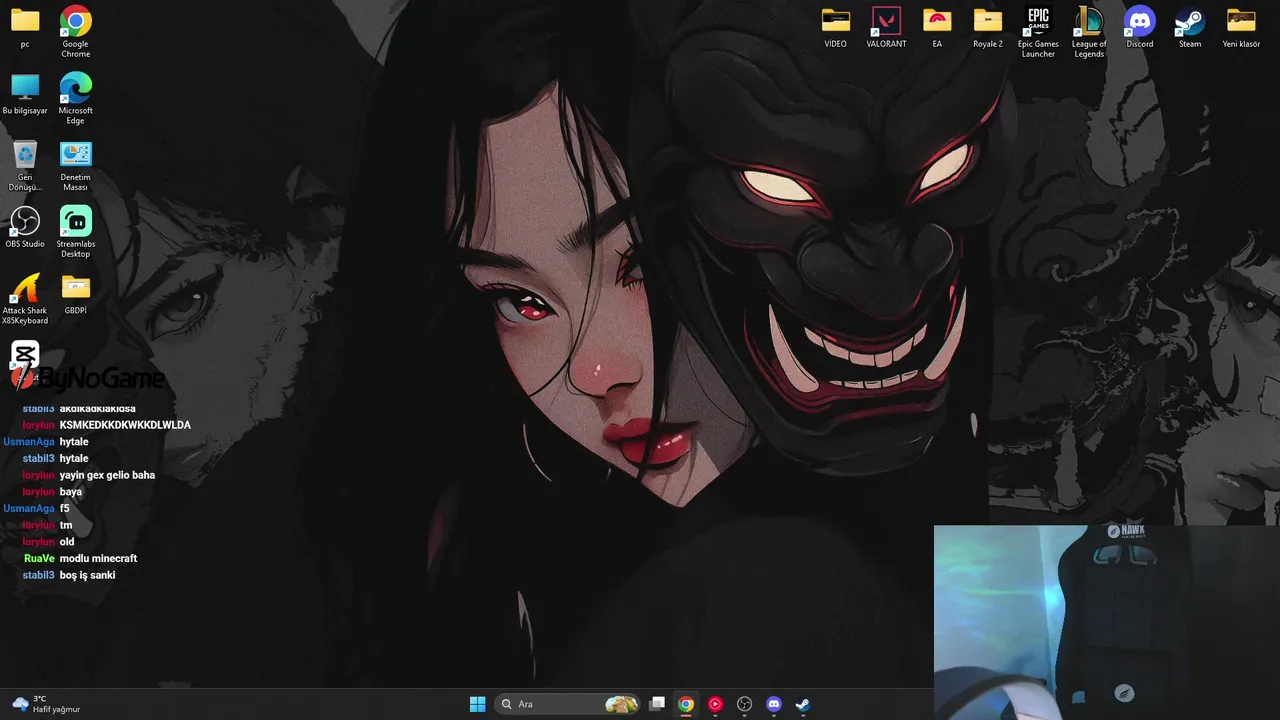Select Attack Shark X85Keyboard shortcut
This screenshot has width=1280, height=720.
(x=25, y=299)
